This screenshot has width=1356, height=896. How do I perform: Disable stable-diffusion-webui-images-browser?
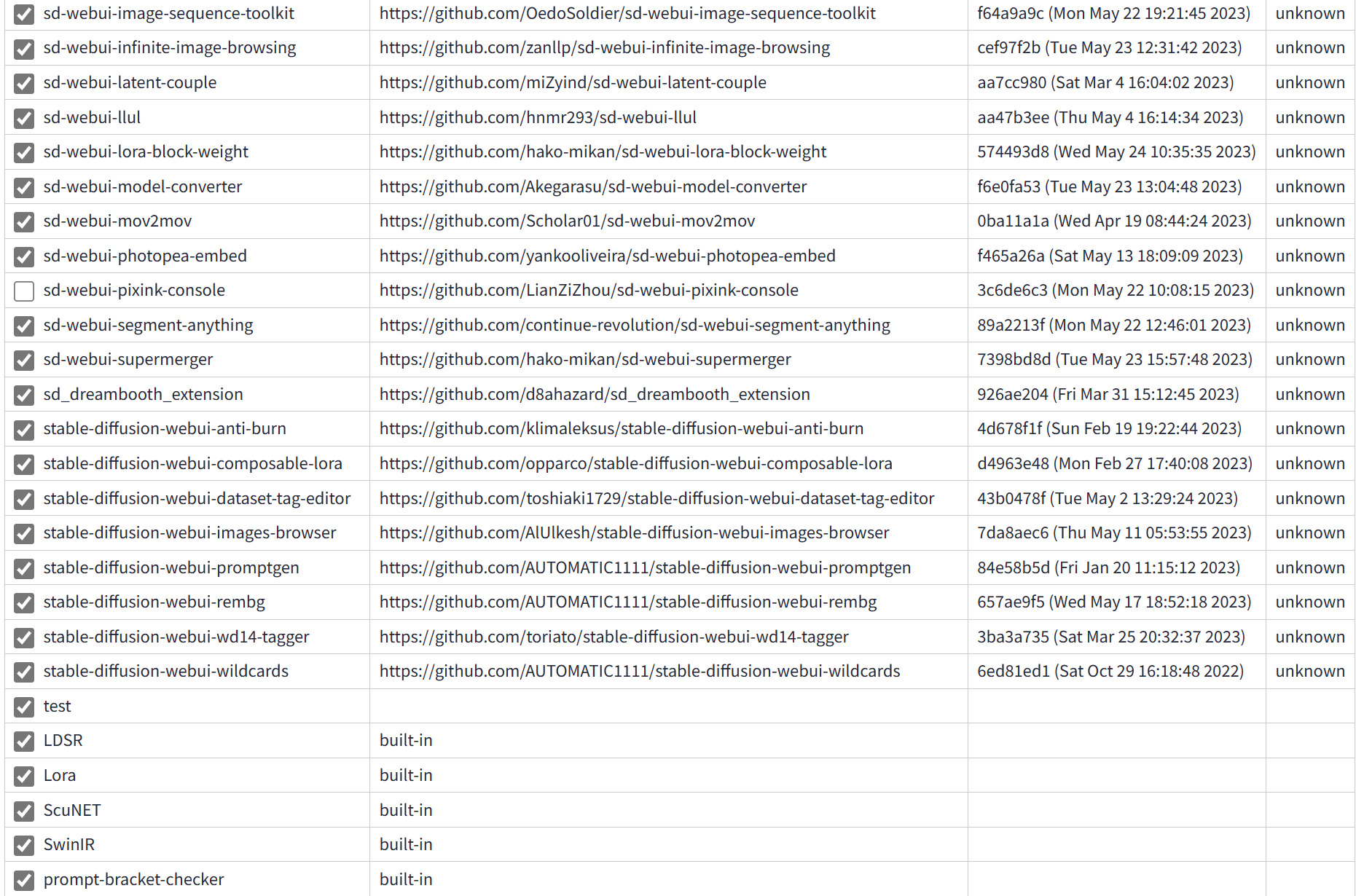click(24, 533)
